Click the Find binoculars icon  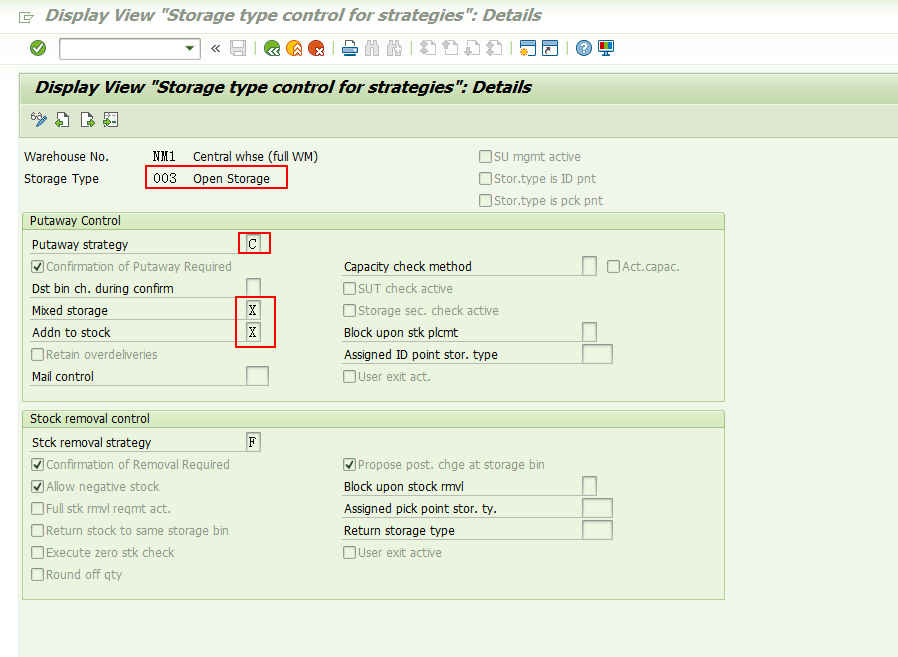(x=372, y=48)
